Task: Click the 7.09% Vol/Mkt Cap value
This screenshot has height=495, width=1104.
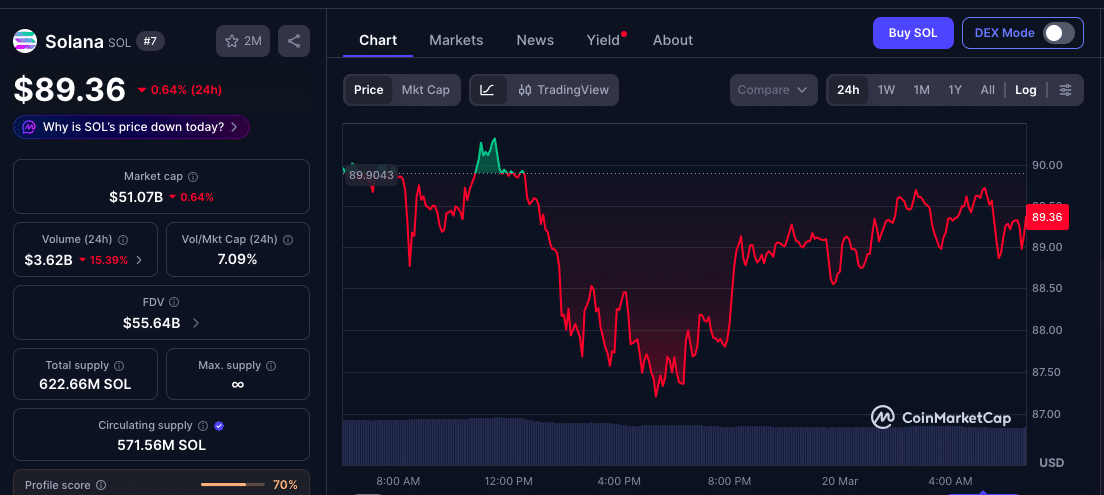Action: tap(237, 259)
